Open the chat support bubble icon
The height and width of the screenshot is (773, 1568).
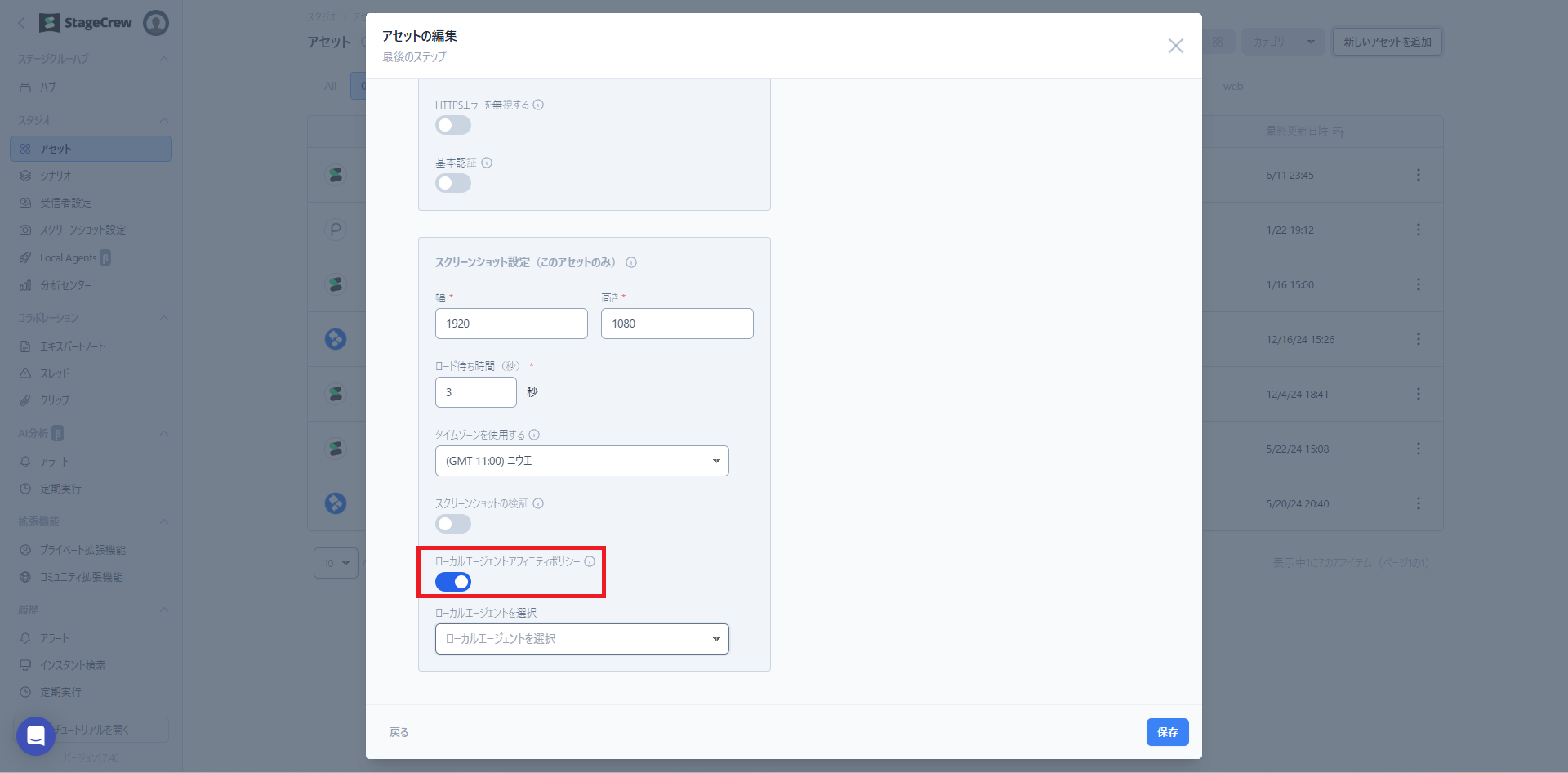(x=36, y=736)
